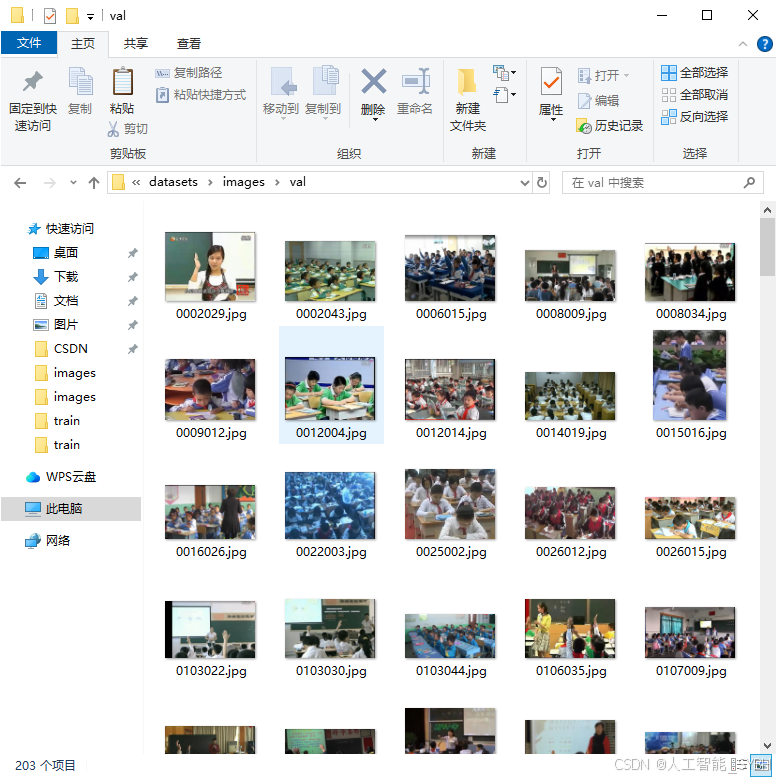Image resolution: width=777 pixels, height=778 pixels.
Task: Open the title bar quick access dropdown
Action: [90, 17]
